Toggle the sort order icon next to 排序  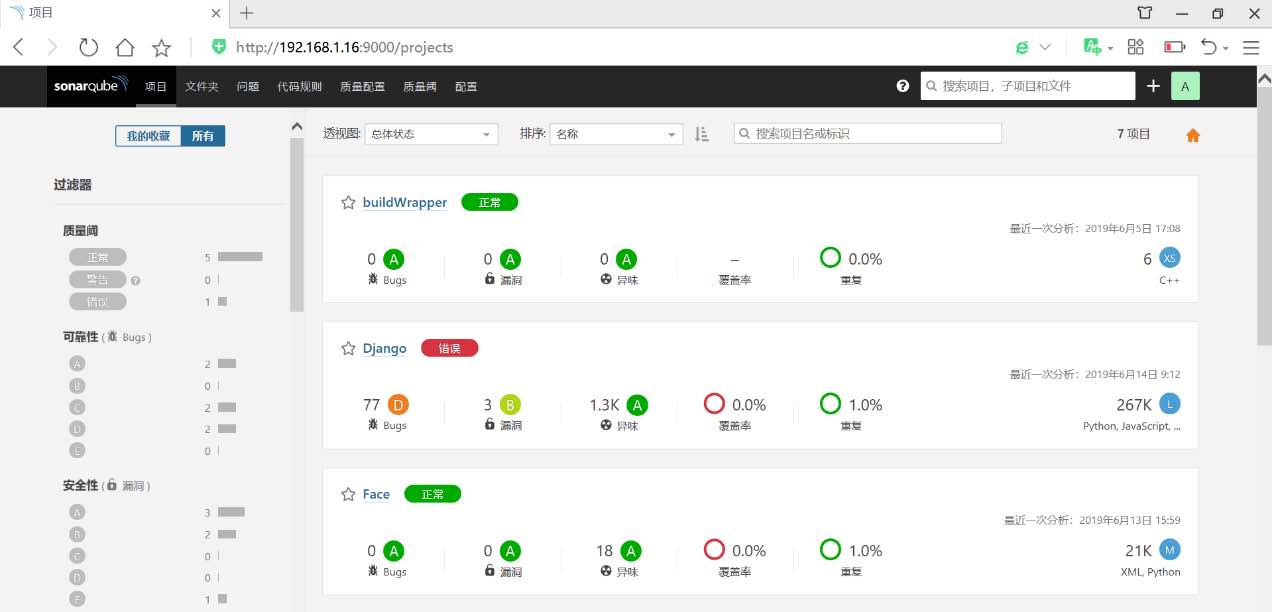tap(701, 133)
